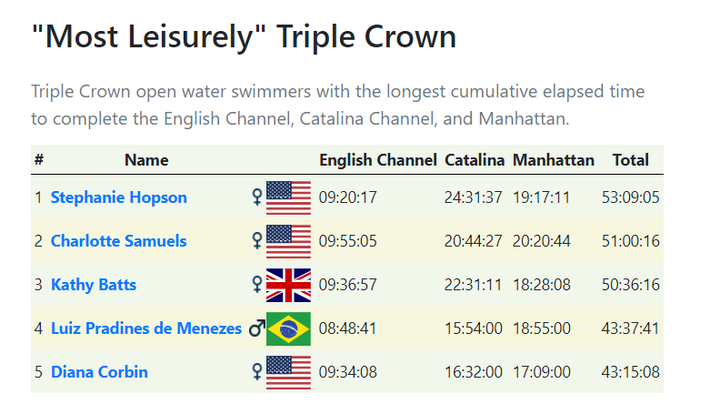Click the "Most Leisurely" Triple Crown heading
Screen dimensions: 720x404
coord(244,36)
